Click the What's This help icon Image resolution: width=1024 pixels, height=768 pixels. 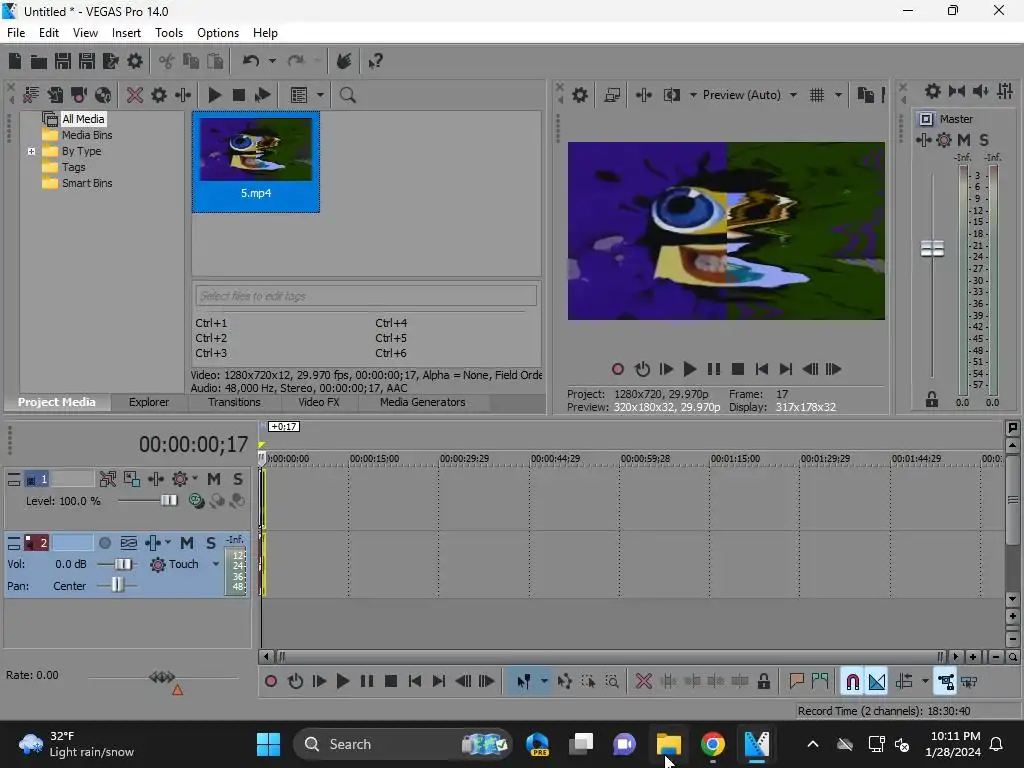coord(375,61)
